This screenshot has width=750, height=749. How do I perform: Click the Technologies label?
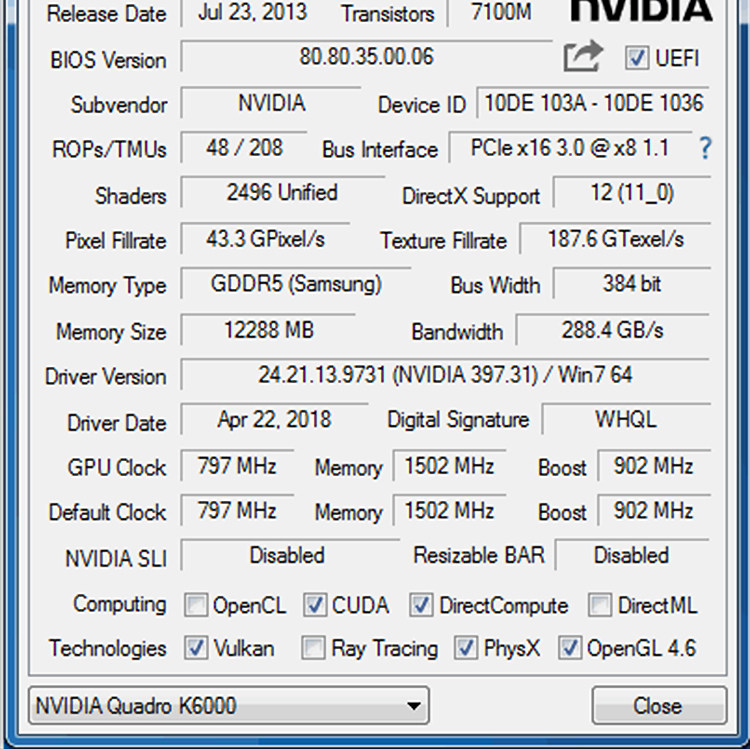pyautogui.click(x=108, y=648)
